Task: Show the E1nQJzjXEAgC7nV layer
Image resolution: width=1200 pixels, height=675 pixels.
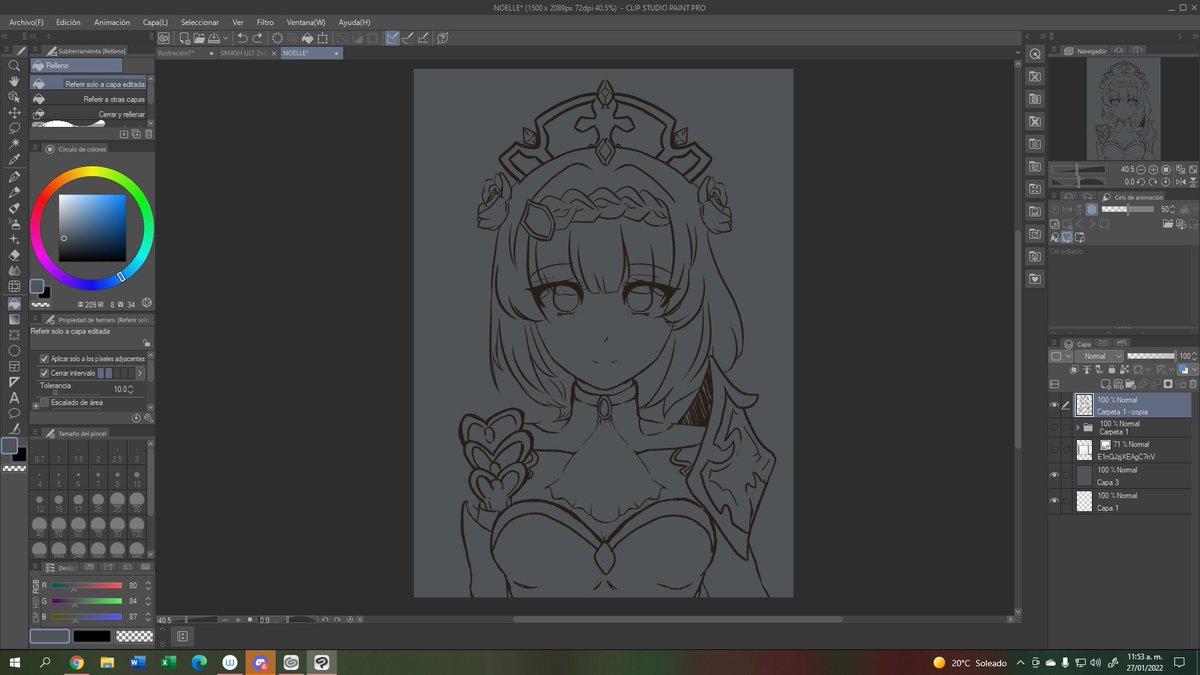Action: 1054,450
